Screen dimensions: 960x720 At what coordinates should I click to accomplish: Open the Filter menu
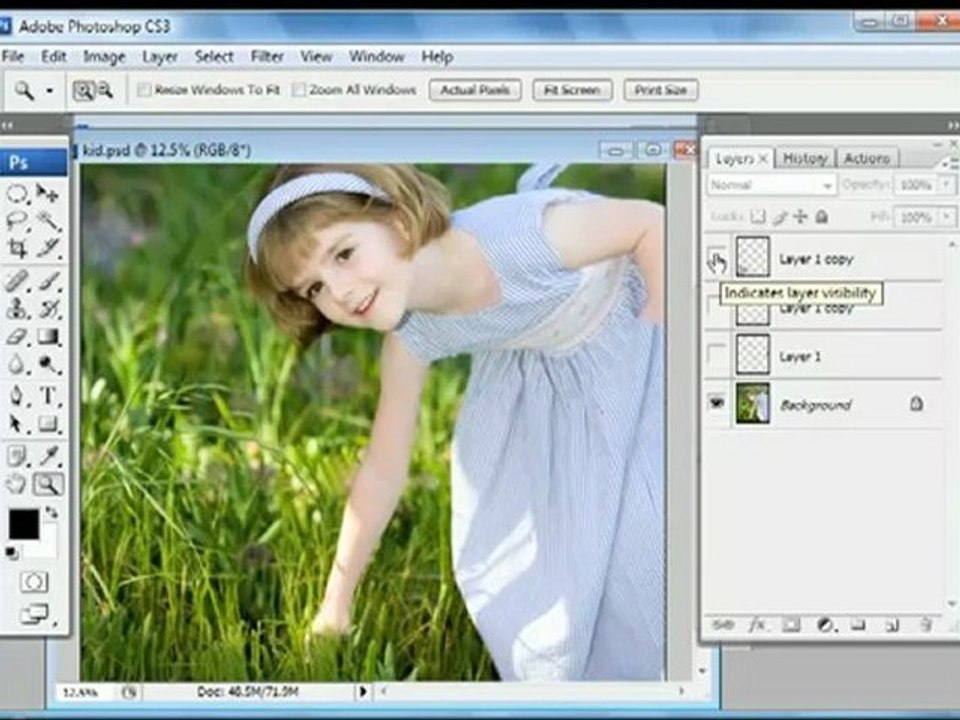point(267,57)
